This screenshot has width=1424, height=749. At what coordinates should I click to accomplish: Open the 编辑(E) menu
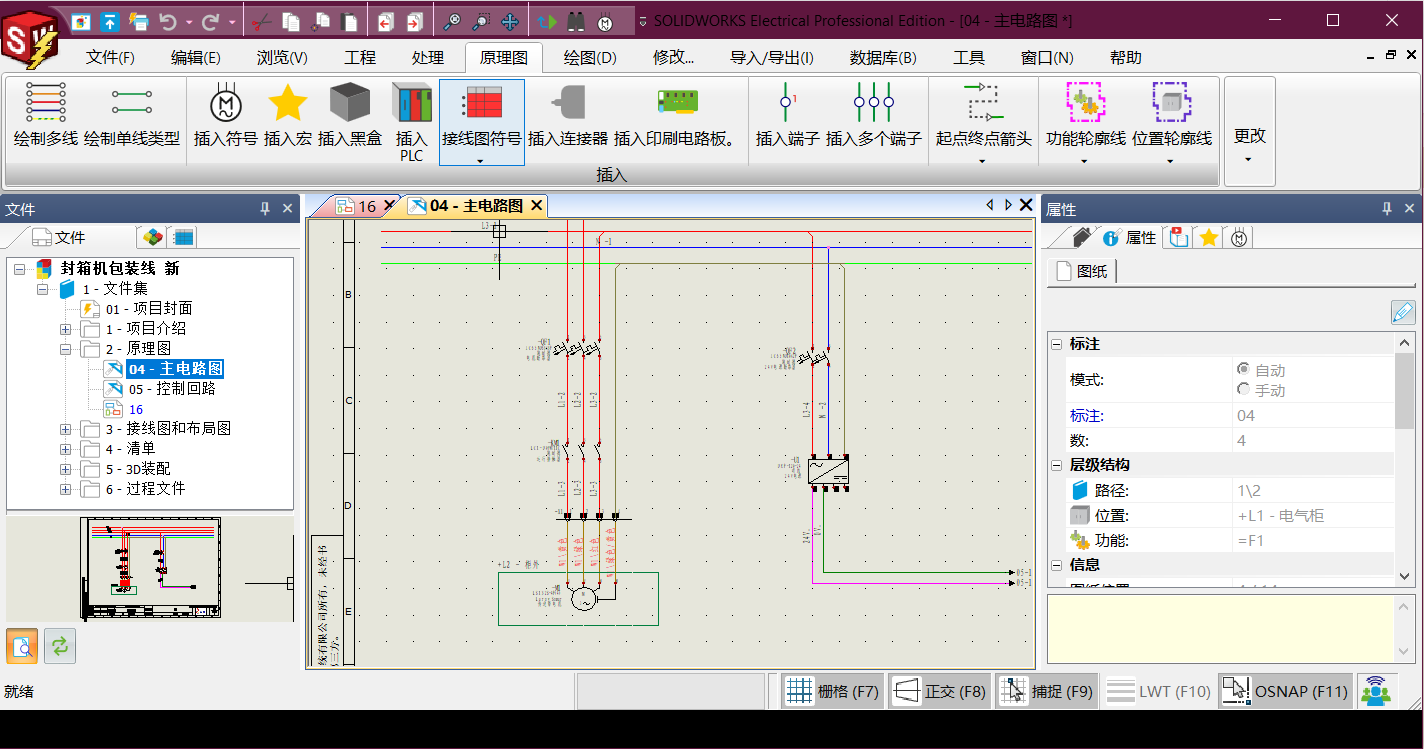(196, 58)
